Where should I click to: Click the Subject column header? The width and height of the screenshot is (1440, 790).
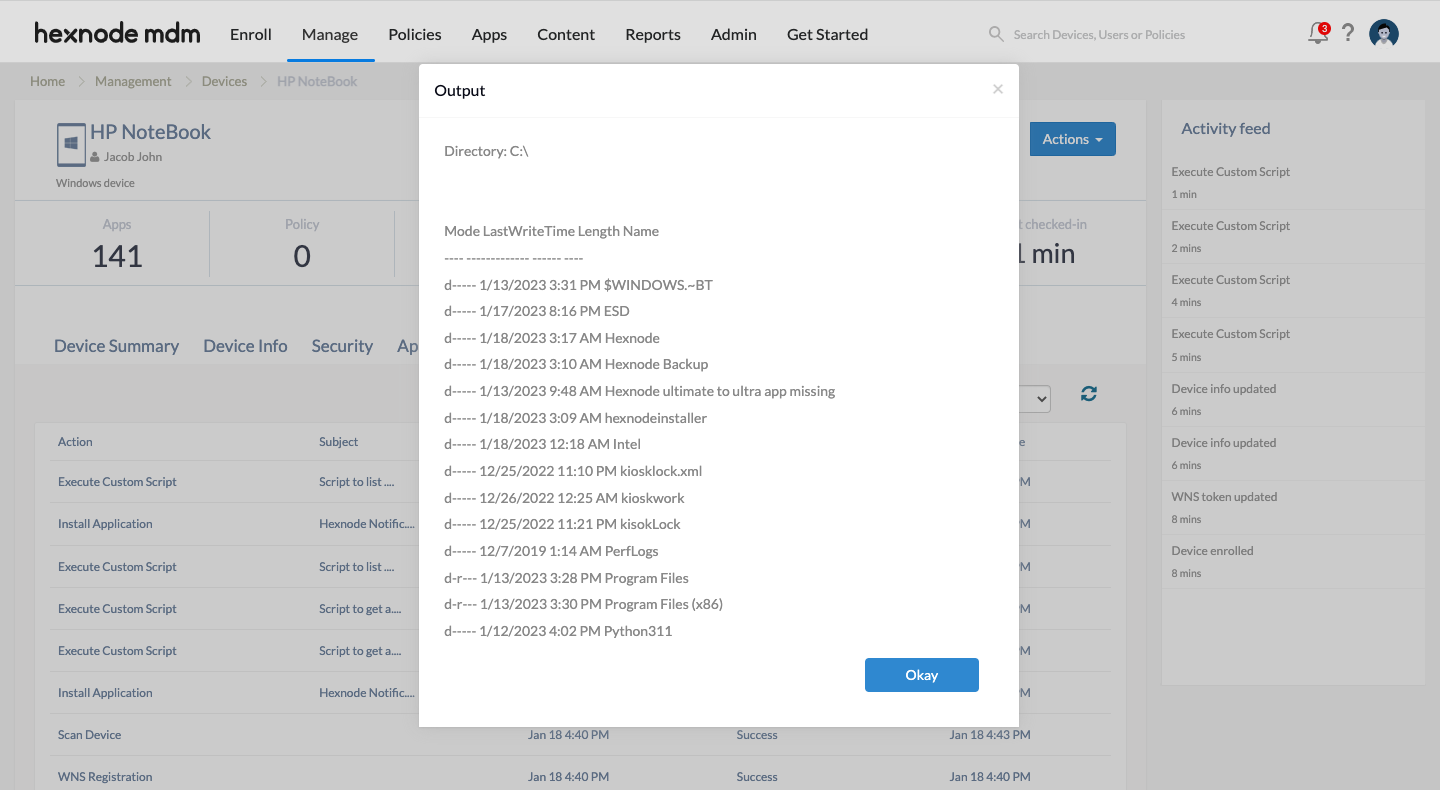tap(339, 442)
